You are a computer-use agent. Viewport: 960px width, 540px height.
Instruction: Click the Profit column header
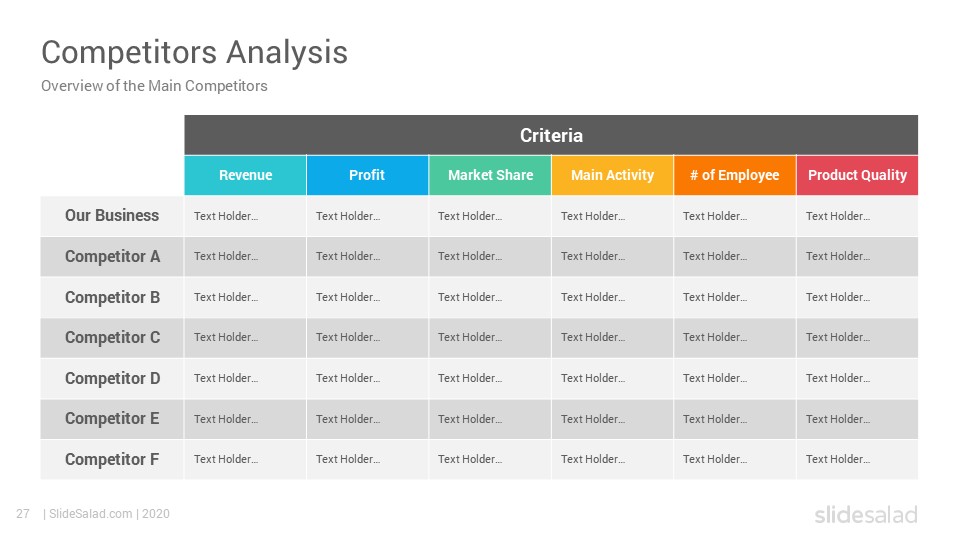tap(367, 175)
